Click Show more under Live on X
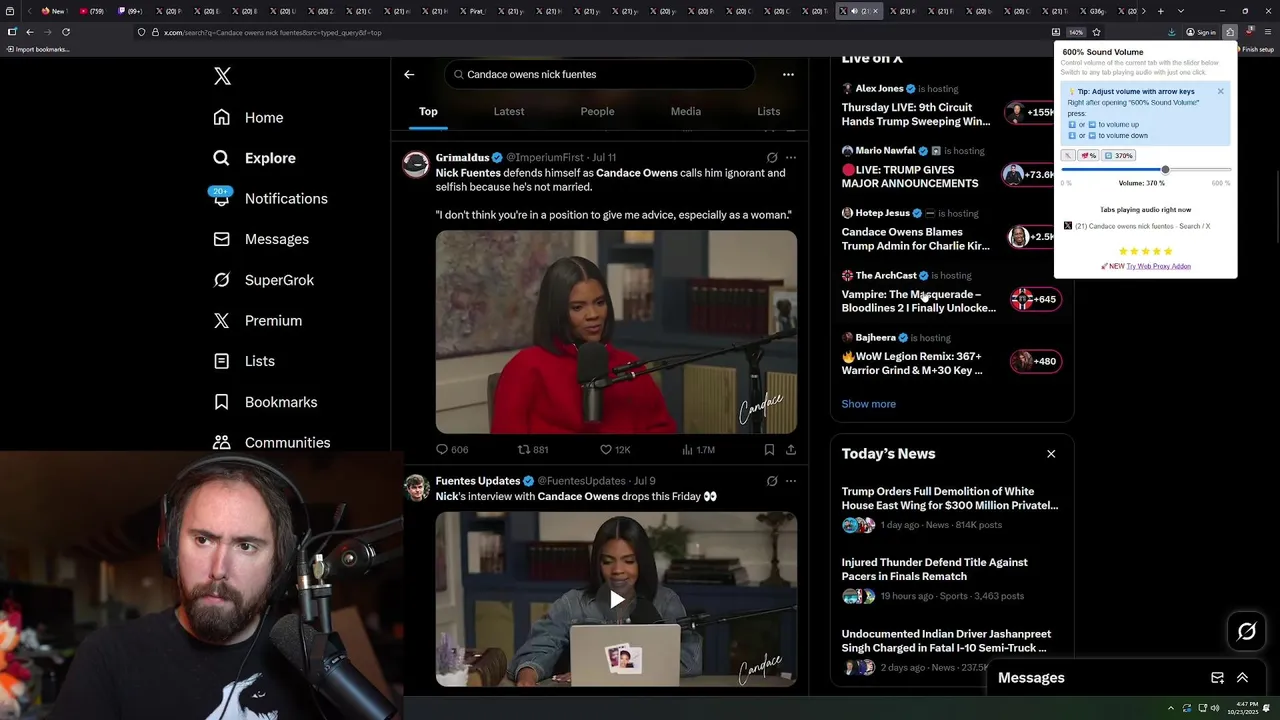The height and width of the screenshot is (720, 1280). [868, 404]
